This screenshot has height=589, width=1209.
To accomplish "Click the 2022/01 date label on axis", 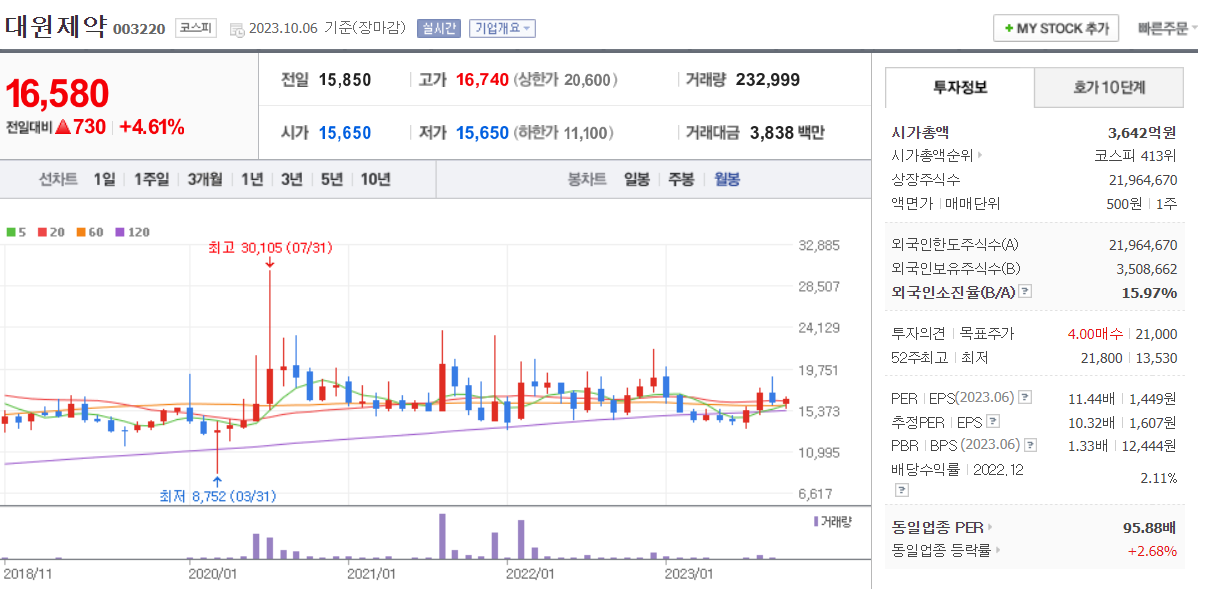I will click(530, 574).
